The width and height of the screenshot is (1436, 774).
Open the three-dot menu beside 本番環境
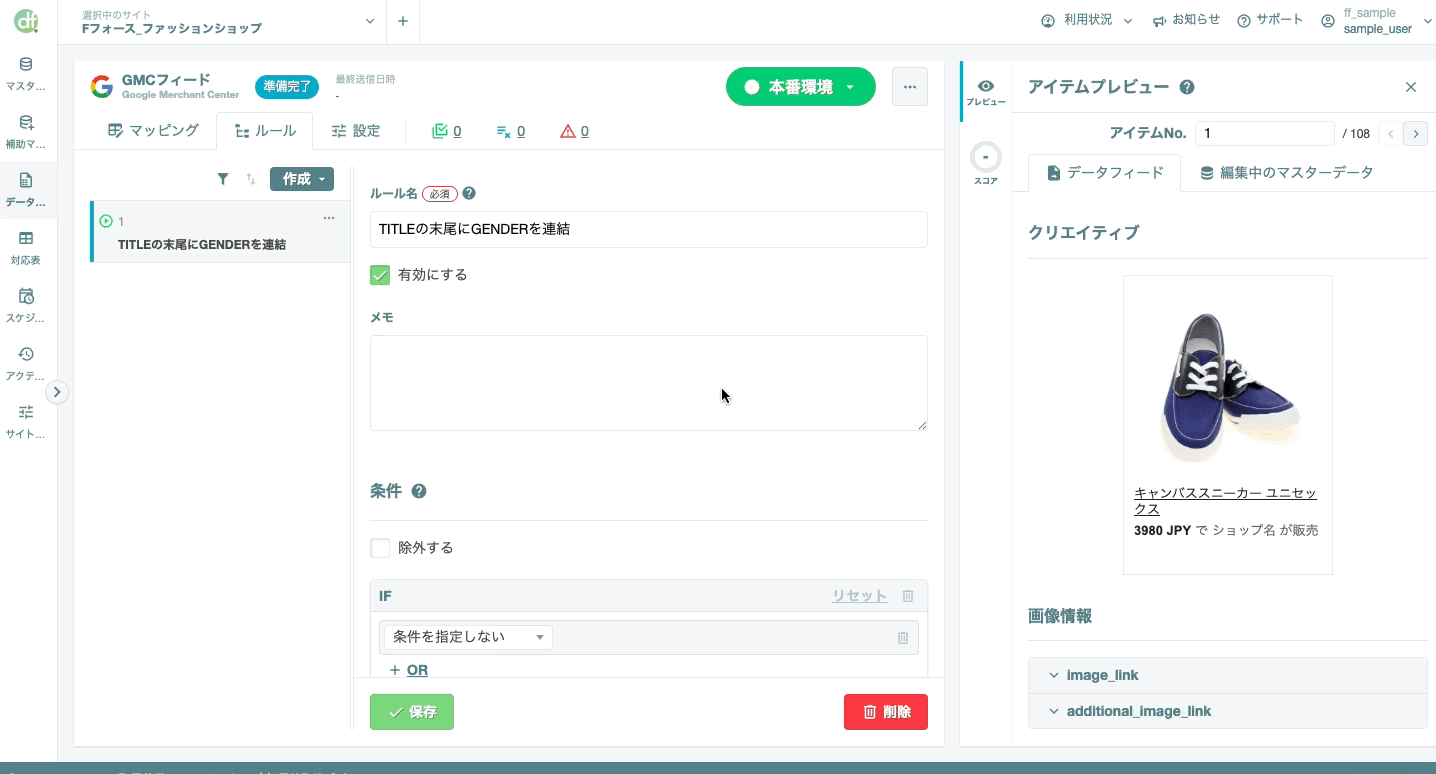pyautogui.click(x=910, y=87)
